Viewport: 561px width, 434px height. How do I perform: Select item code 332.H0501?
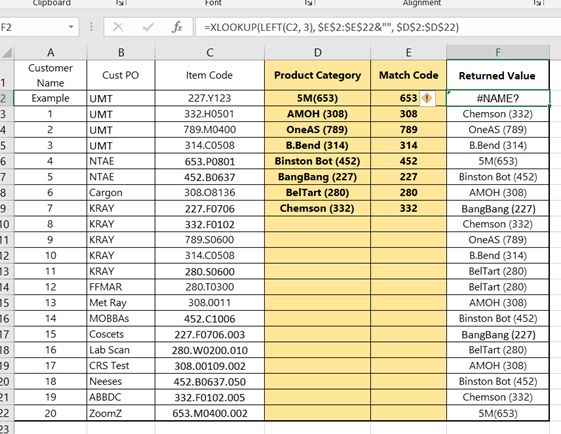(210, 114)
